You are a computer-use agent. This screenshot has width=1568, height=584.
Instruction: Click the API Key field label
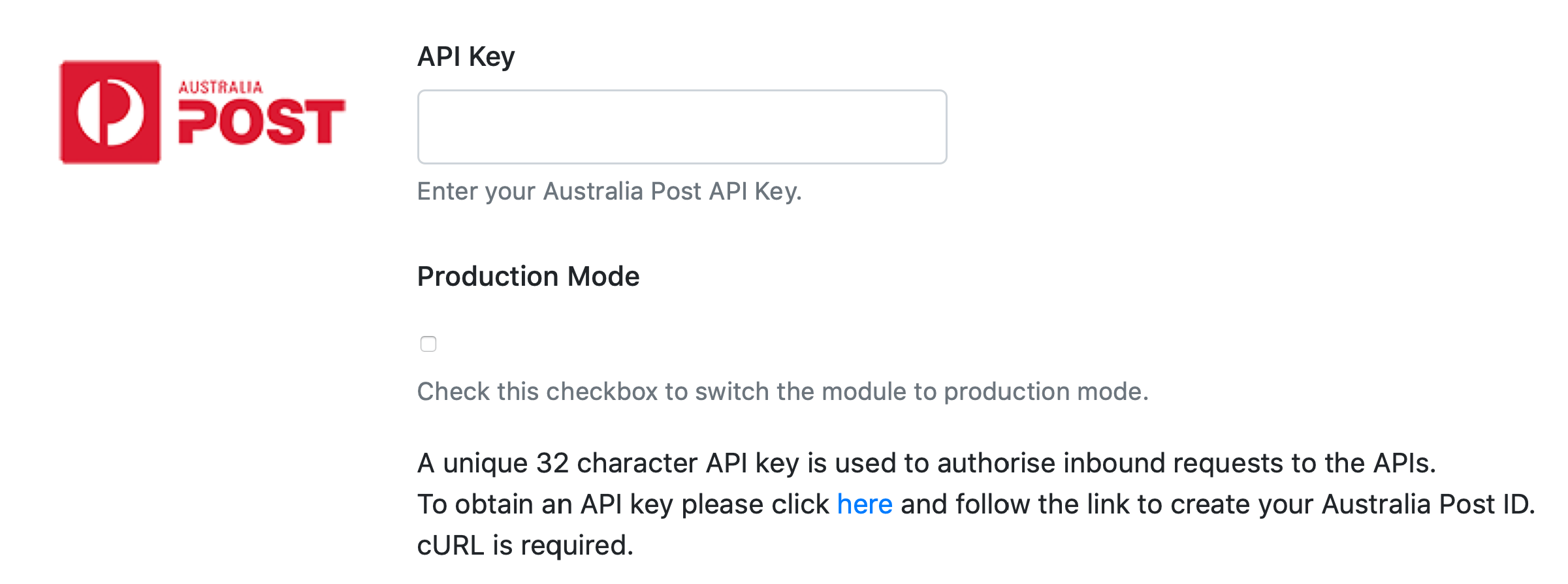point(466,57)
